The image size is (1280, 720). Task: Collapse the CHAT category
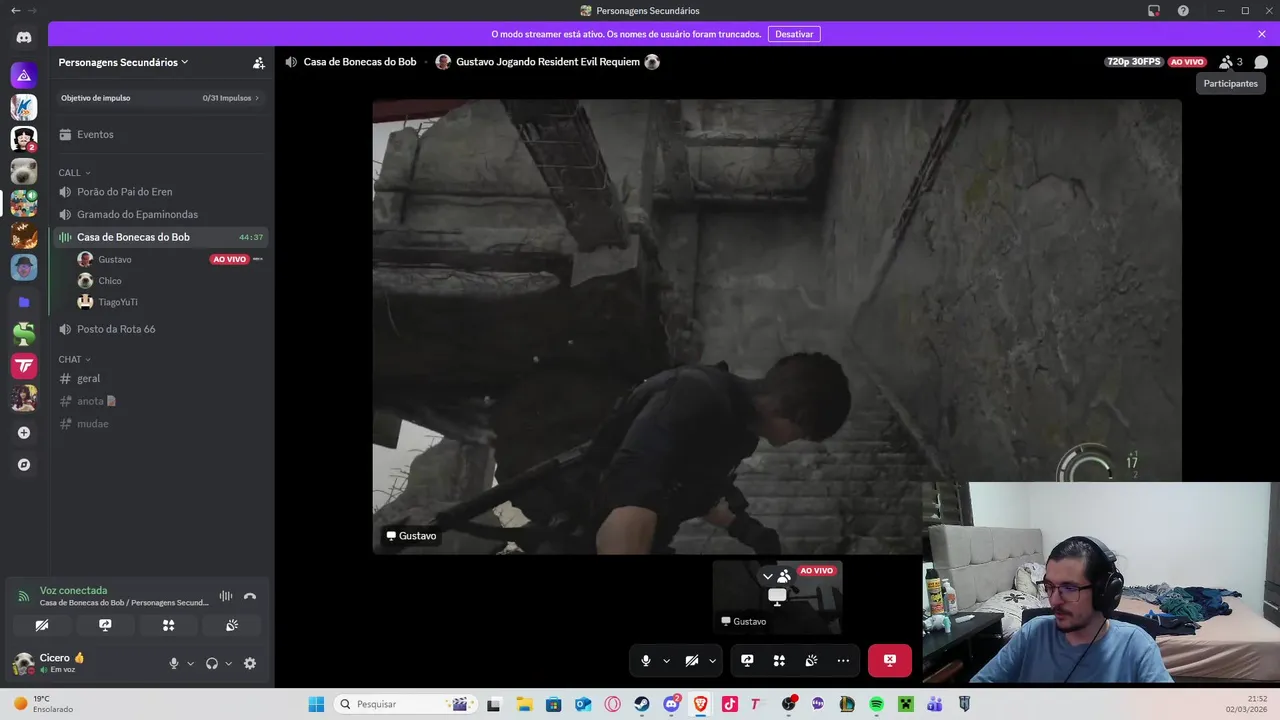(x=74, y=359)
